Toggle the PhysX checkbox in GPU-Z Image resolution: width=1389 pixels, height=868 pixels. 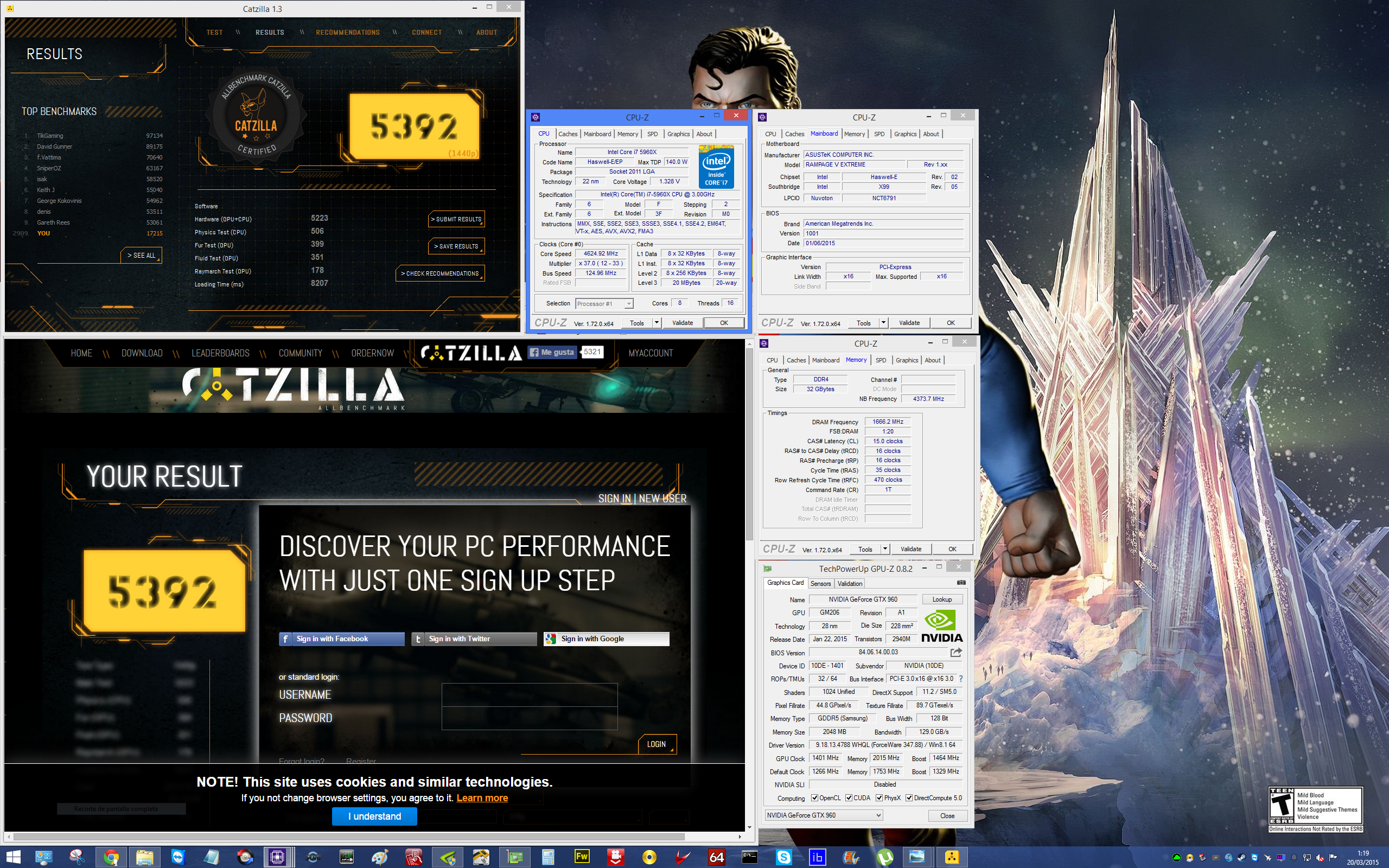(880, 798)
